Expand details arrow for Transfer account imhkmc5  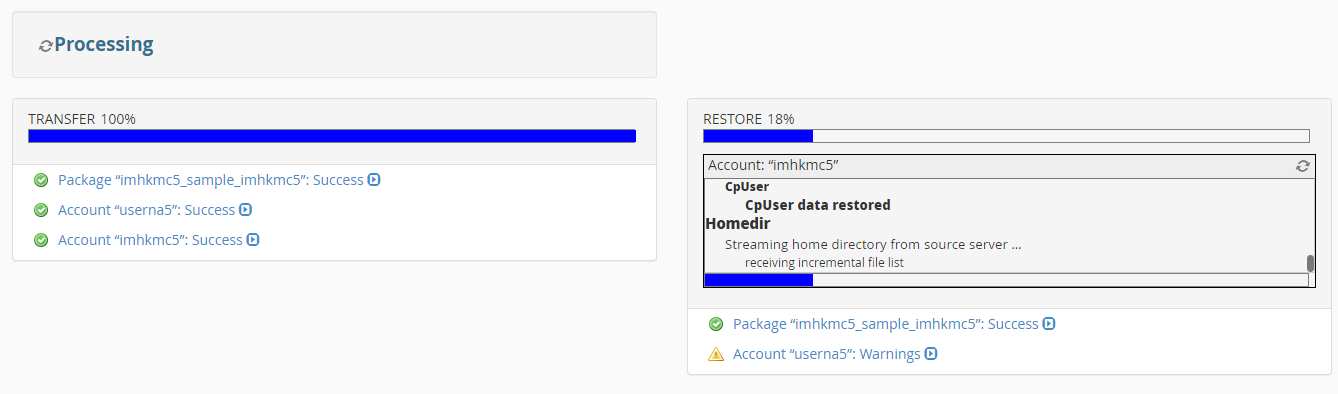tap(253, 240)
